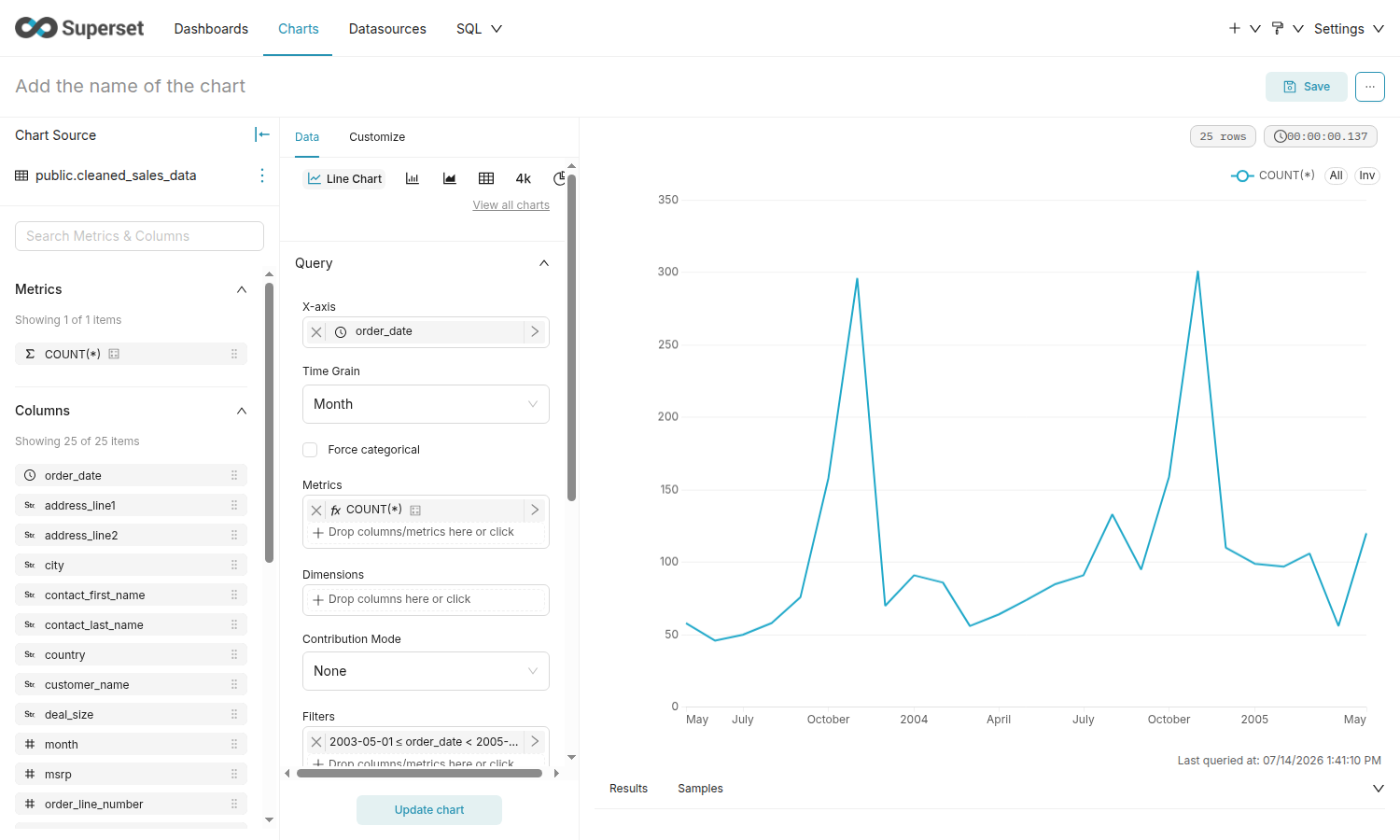Open dataset options three-dot menu
Image resolution: width=1400 pixels, height=840 pixels.
click(x=261, y=175)
